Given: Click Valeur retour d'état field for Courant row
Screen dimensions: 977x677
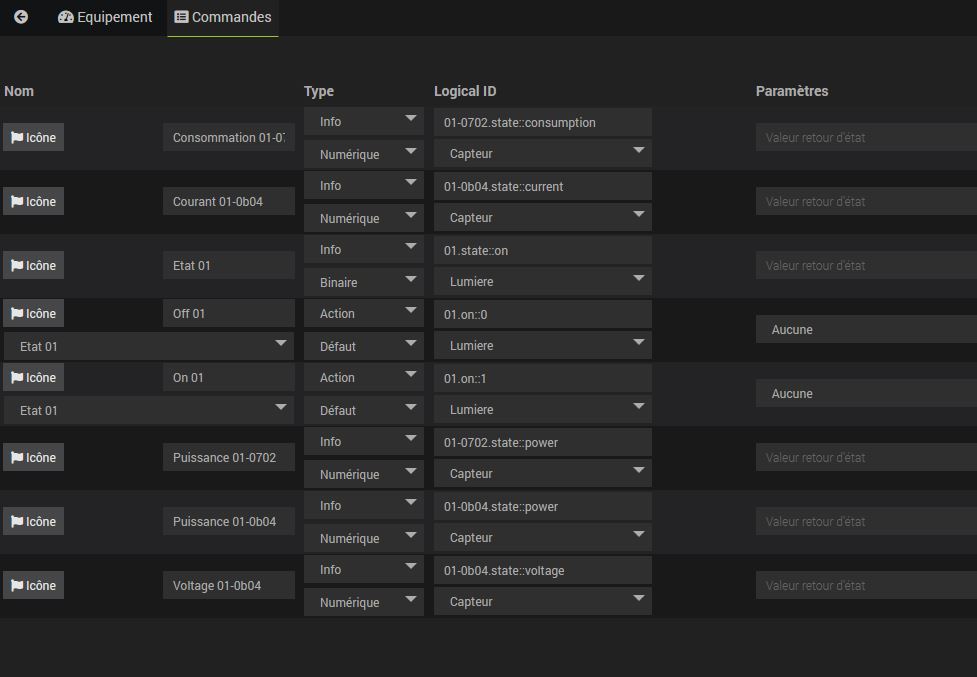Looking at the screenshot, I should (x=866, y=201).
